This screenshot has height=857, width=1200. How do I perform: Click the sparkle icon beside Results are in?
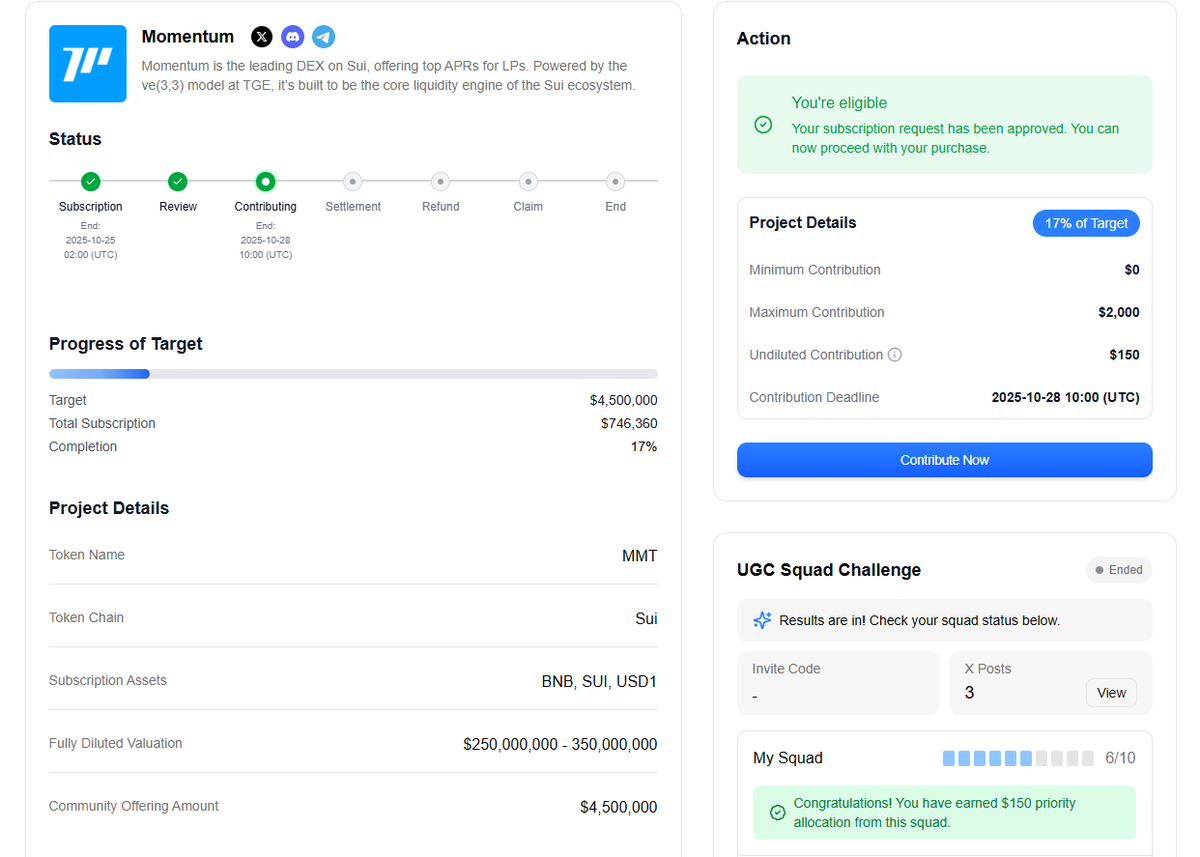[762, 620]
